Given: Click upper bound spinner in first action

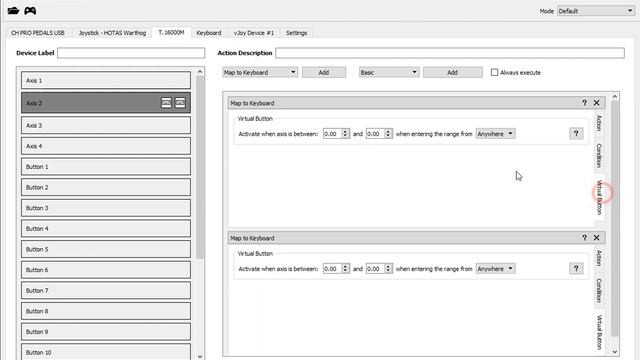Looking at the screenshot, I should pos(379,133).
